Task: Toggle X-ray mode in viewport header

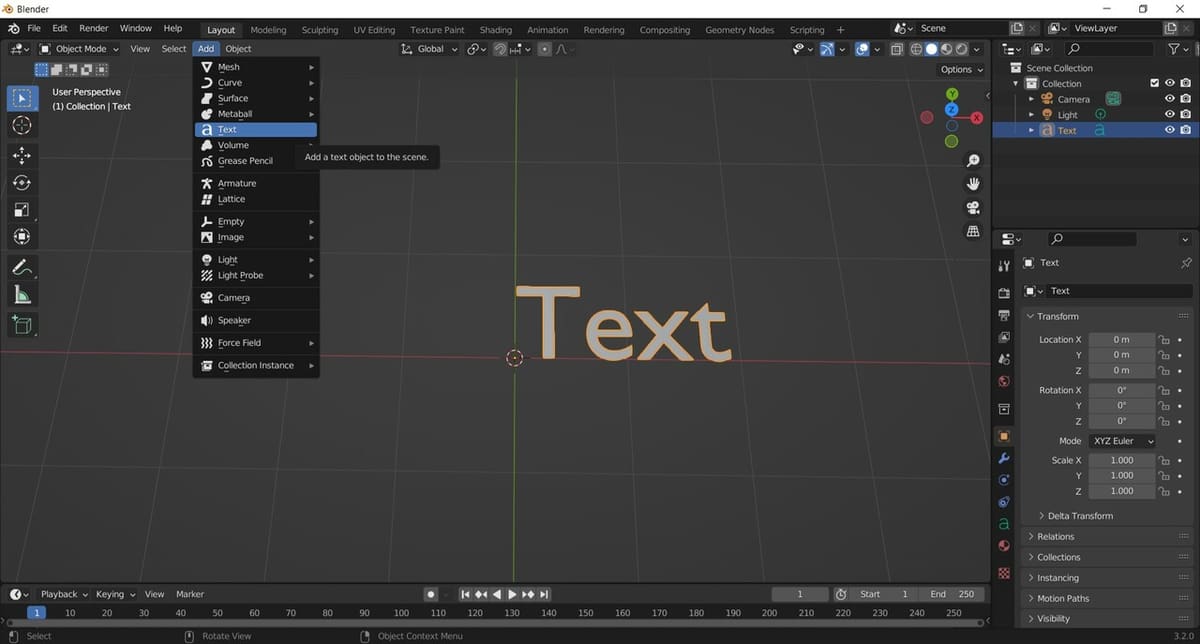Action: pos(897,49)
